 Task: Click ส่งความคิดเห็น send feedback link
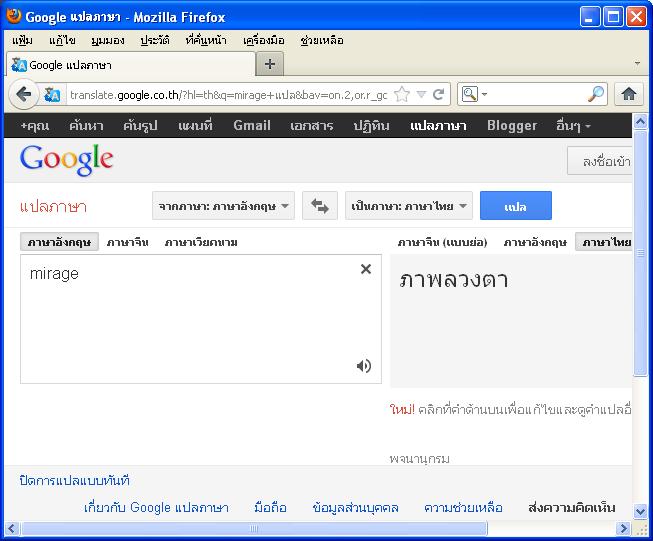[x=572, y=507]
